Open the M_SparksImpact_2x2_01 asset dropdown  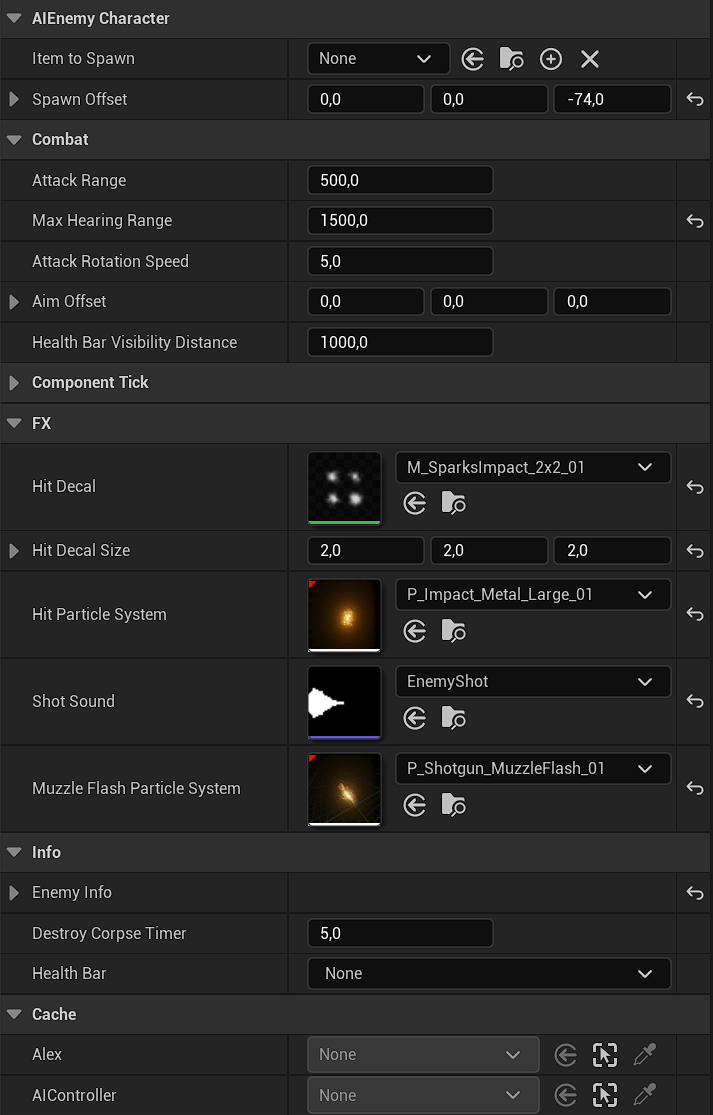pyautogui.click(x=533, y=468)
